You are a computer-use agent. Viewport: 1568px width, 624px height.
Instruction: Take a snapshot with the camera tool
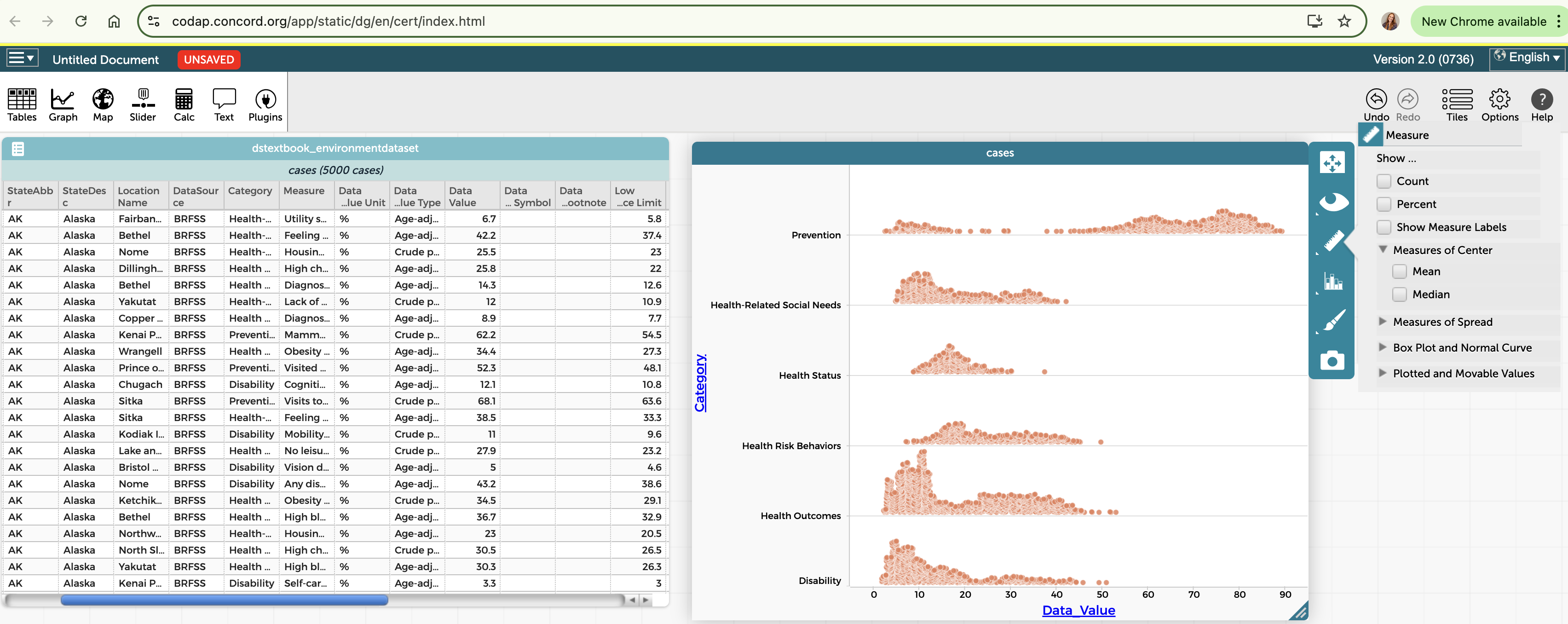point(1332,360)
